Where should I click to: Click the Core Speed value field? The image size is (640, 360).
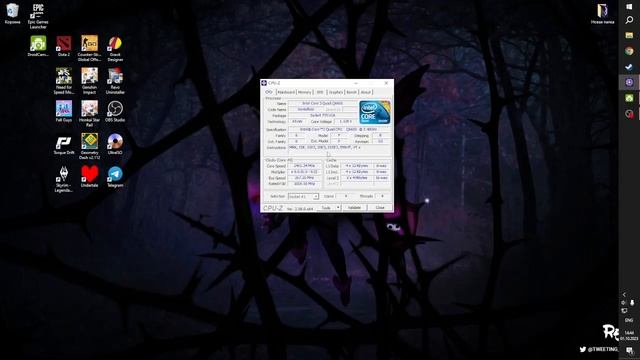click(x=304, y=166)
